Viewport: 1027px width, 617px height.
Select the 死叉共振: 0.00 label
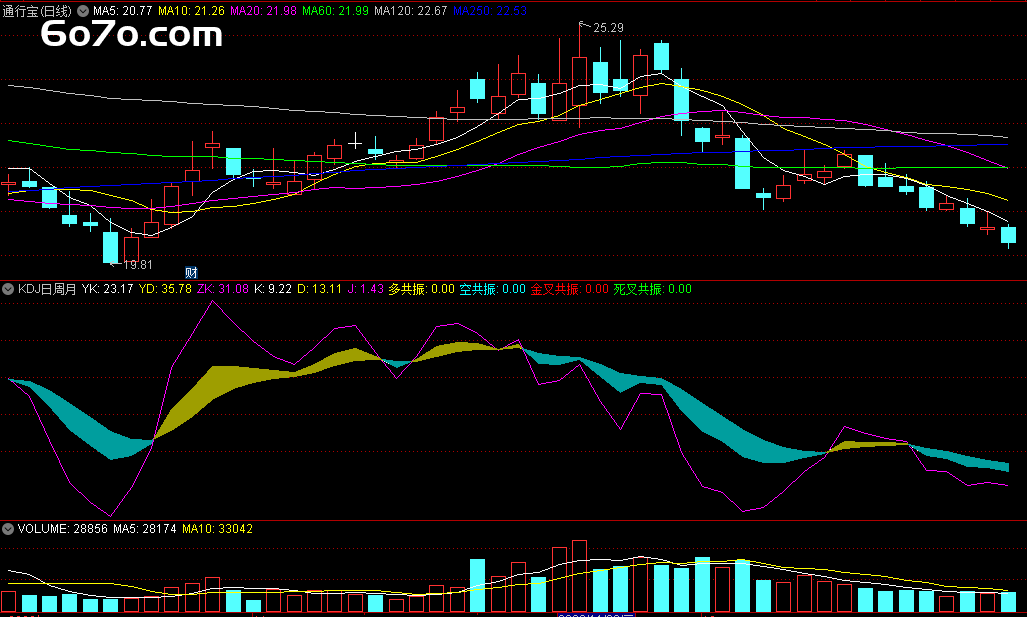click(x=652, y=289)
